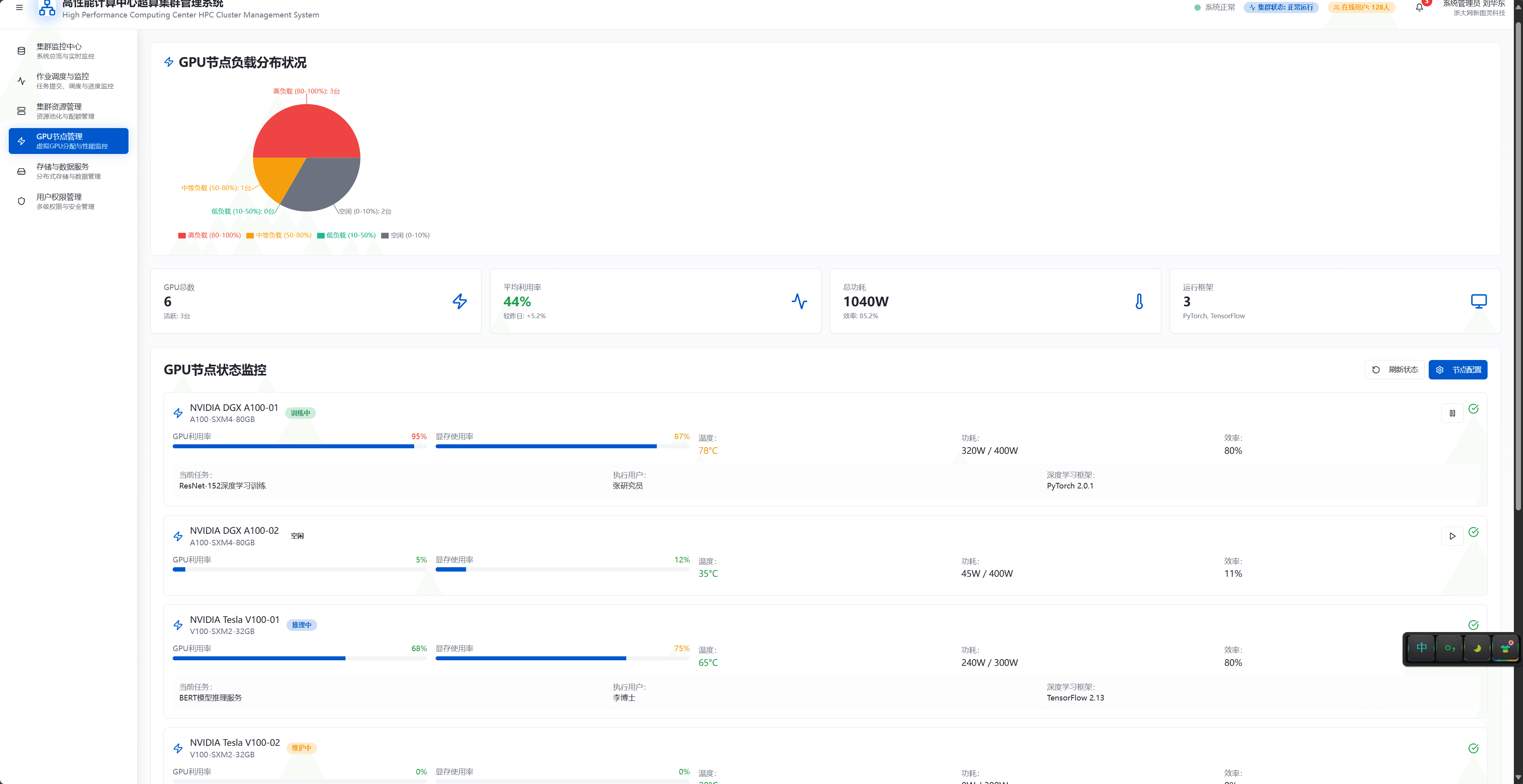Toggle 中等负载 (50-80%) legend item

[x=279, y=235]
